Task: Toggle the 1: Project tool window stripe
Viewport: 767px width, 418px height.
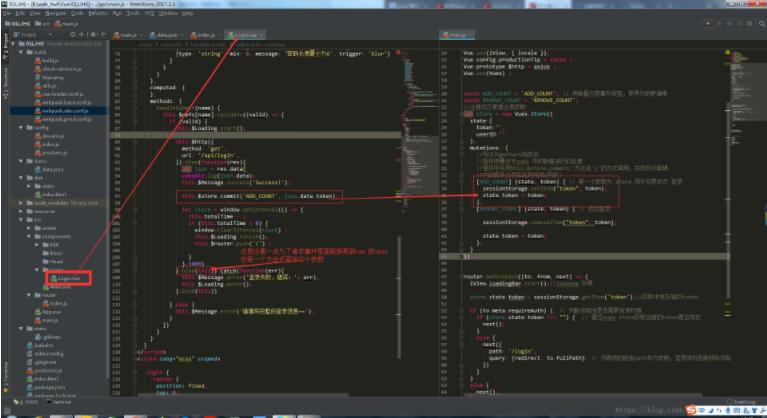Action: [x=5, y=46]
